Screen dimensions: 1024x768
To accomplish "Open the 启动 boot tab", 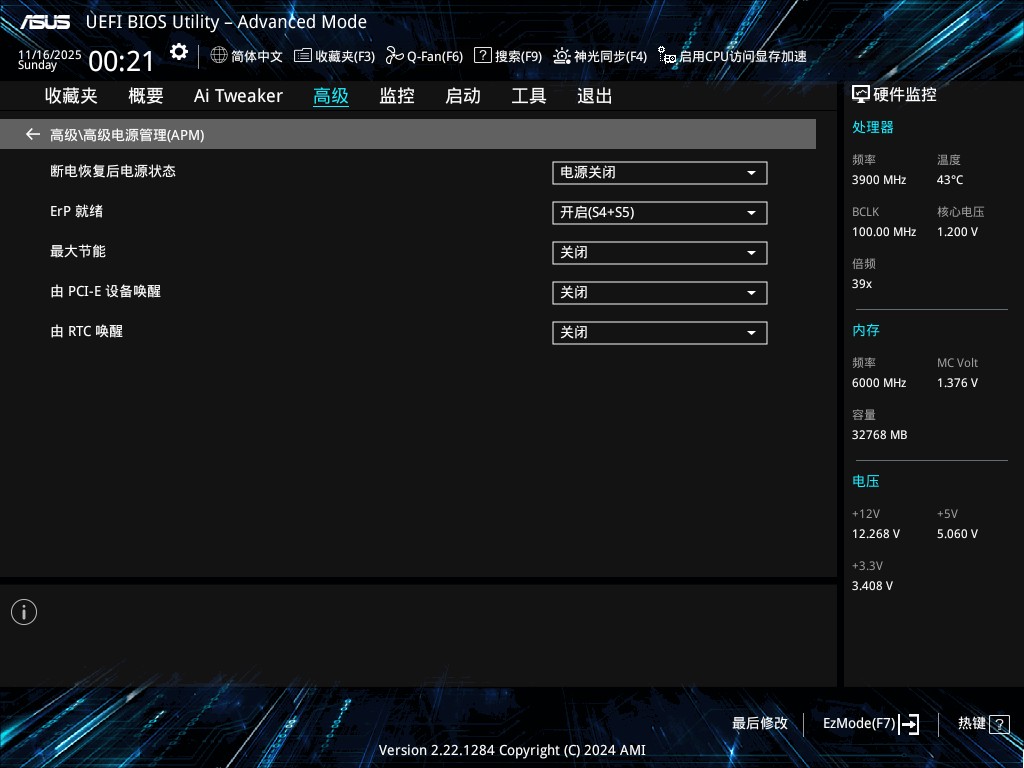I will click(x=463, y=96).
